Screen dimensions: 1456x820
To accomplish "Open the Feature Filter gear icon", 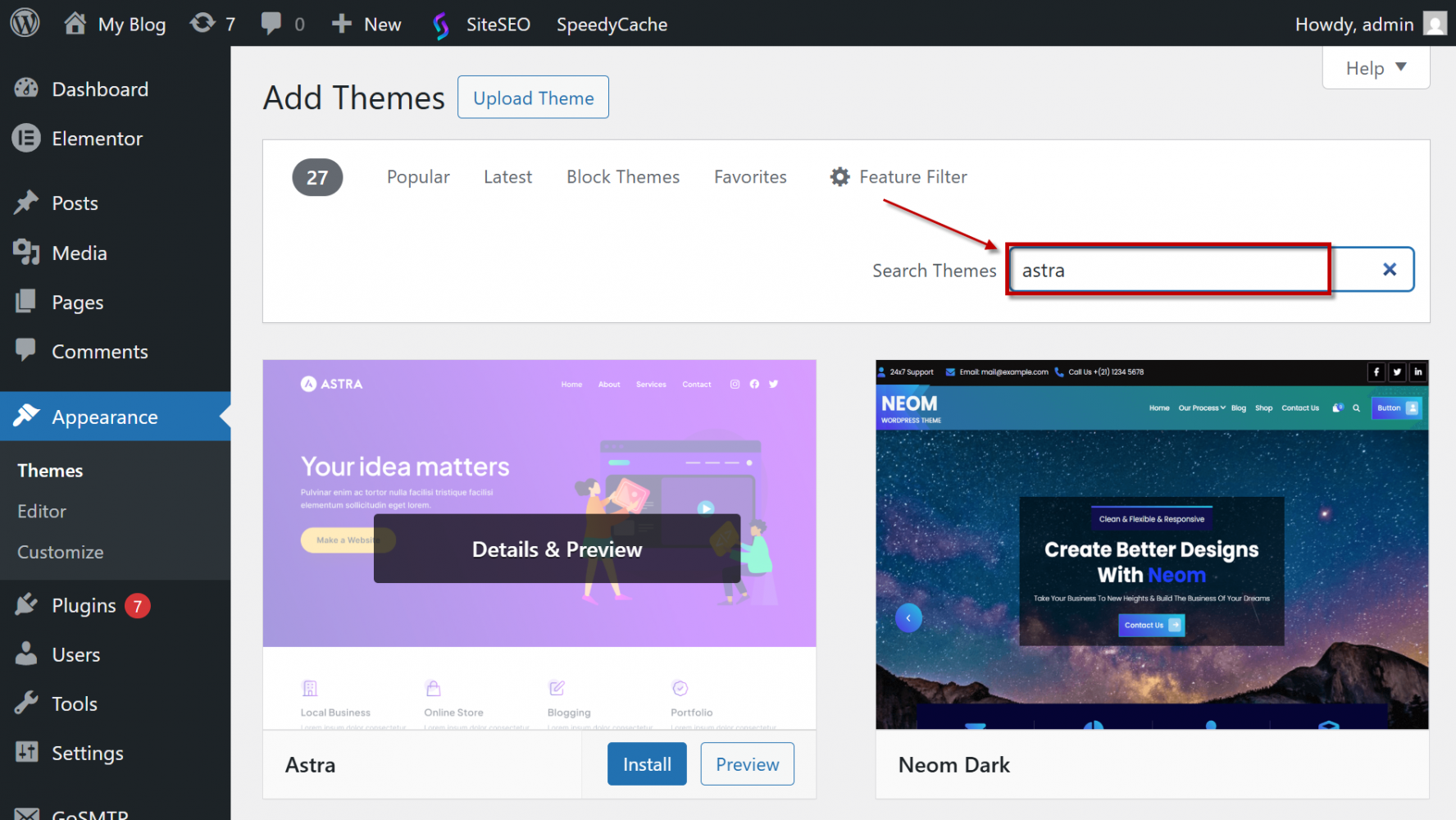I will click(x=839, y=177).
